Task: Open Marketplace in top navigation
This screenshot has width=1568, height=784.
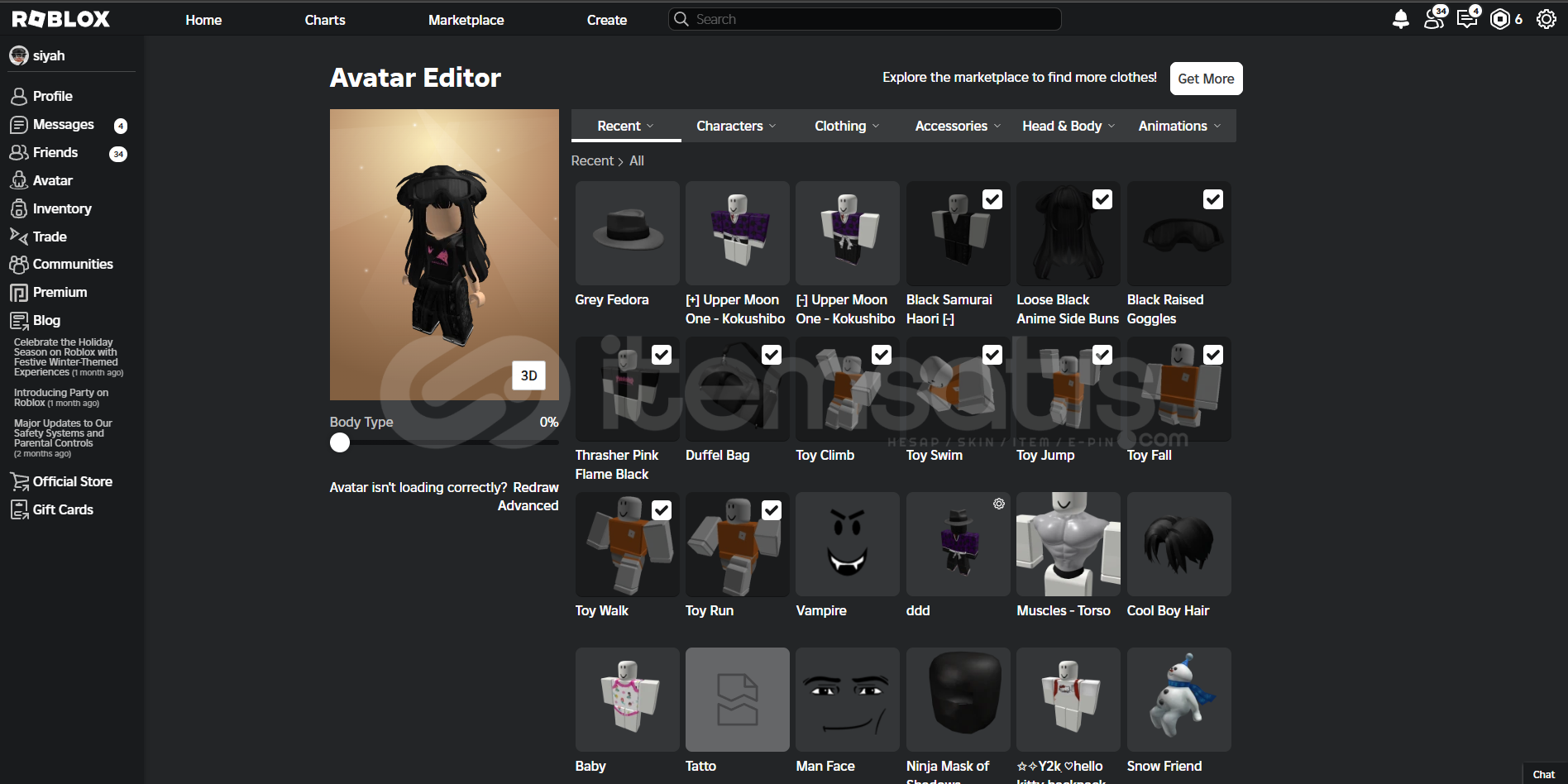Action: click(466, 20)
